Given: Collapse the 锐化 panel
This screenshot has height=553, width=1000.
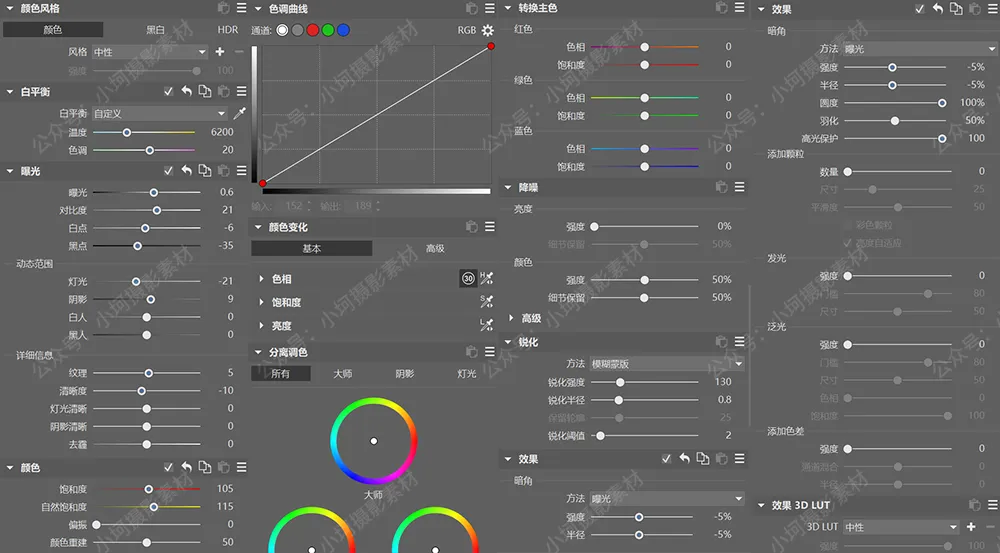Looking at the screenshot, I should point(508,342).
